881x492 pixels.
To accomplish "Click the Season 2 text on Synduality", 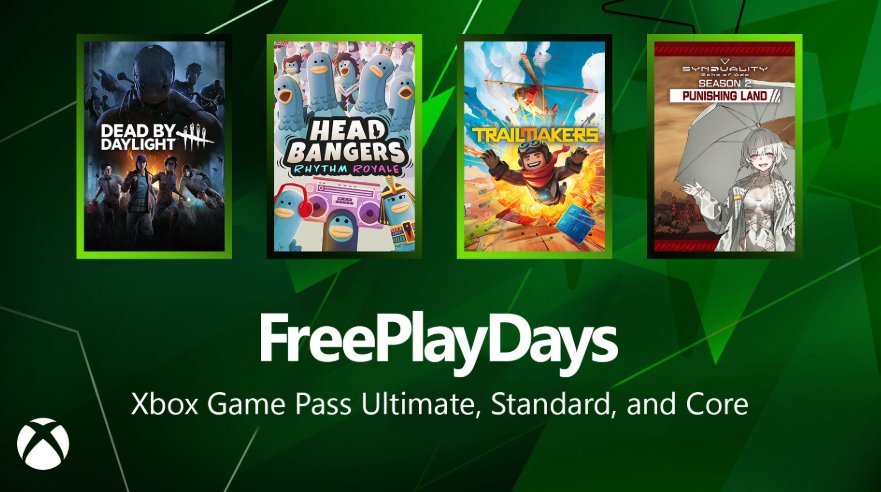I will 724,83.
